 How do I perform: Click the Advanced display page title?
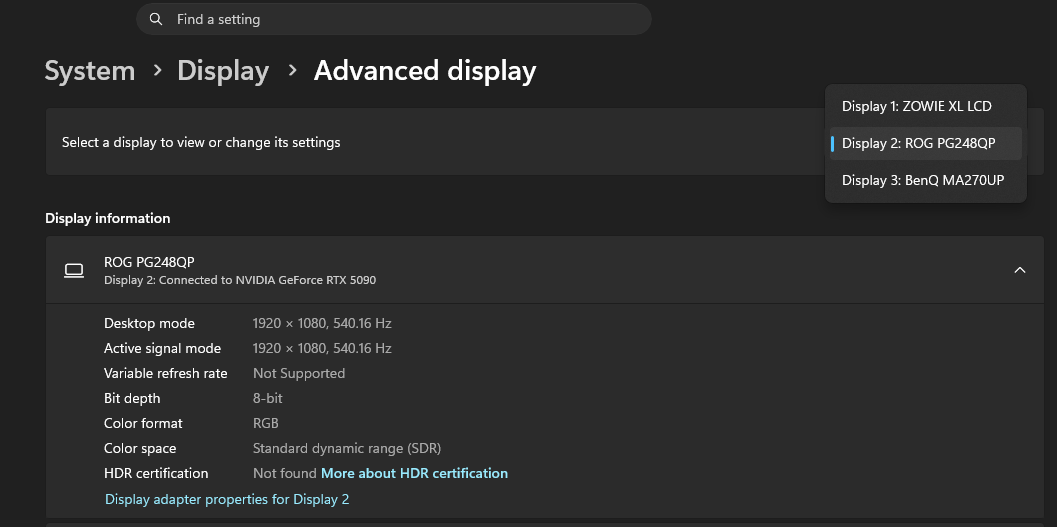425,71
